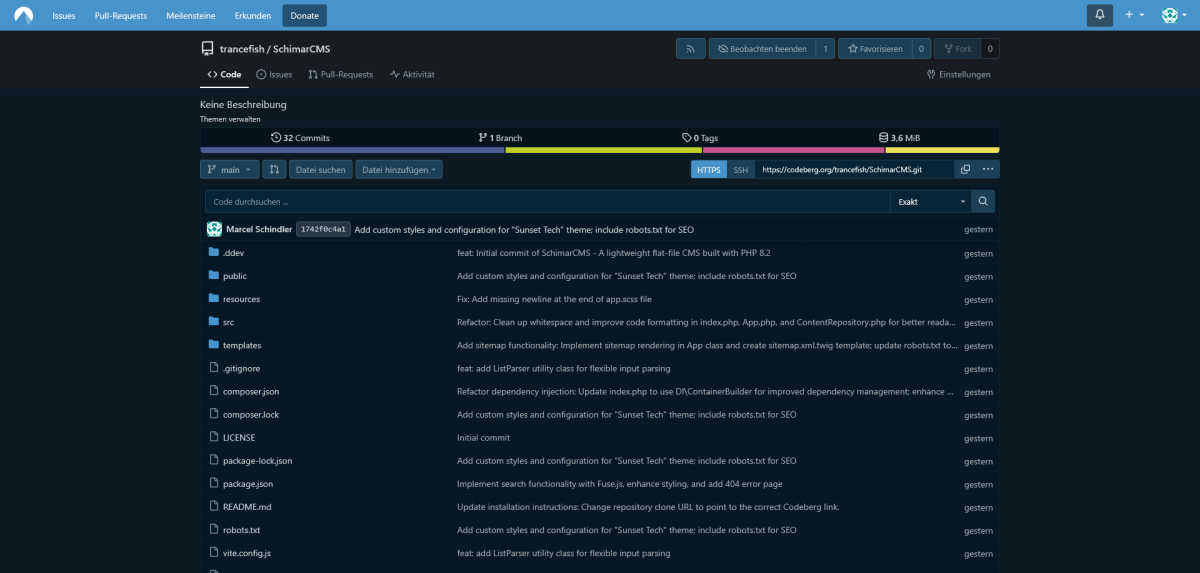The width and height of the screenshot is (1200, 573).
Task: Select HTTPS clone protocol
Action: coord(708,170)
